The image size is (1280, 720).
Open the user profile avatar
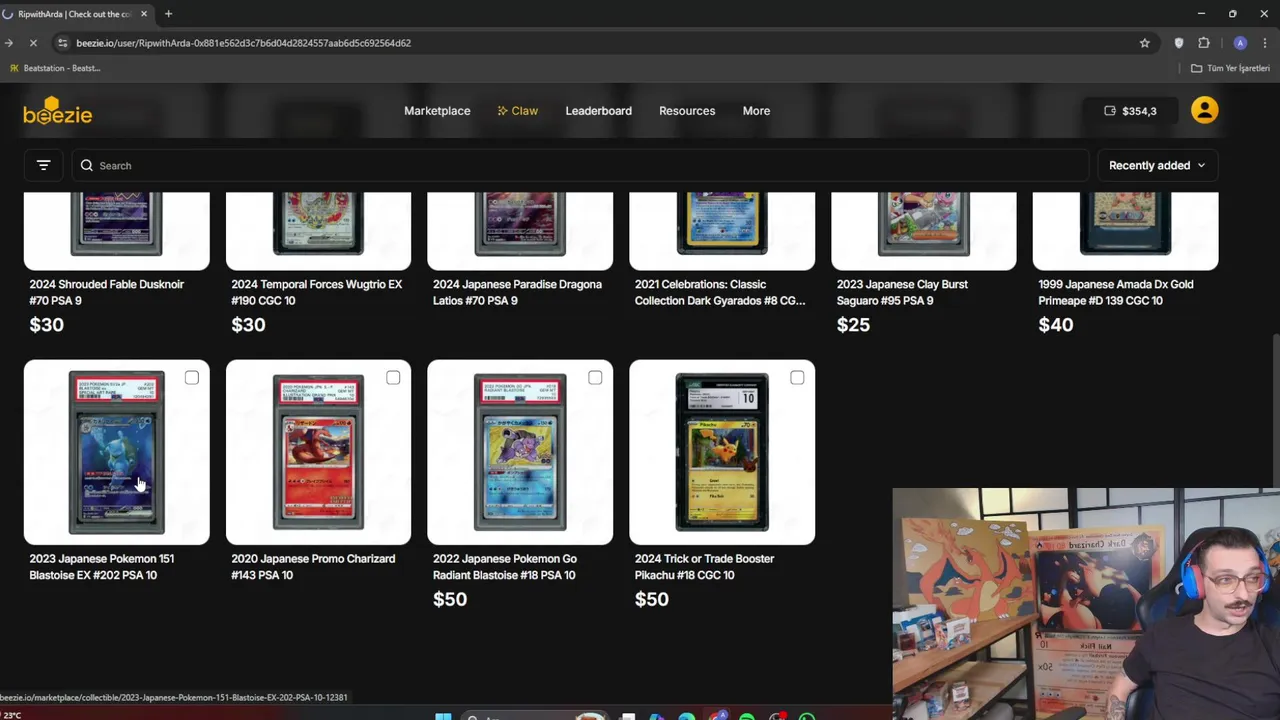[1204, 110]
